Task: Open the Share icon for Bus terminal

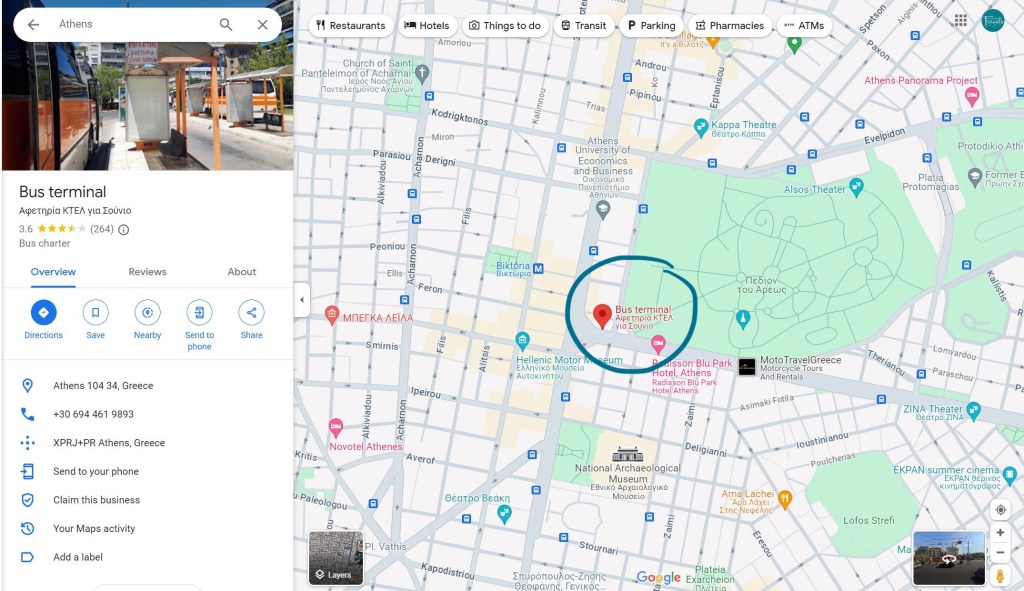Action: [x=251, y=312]
